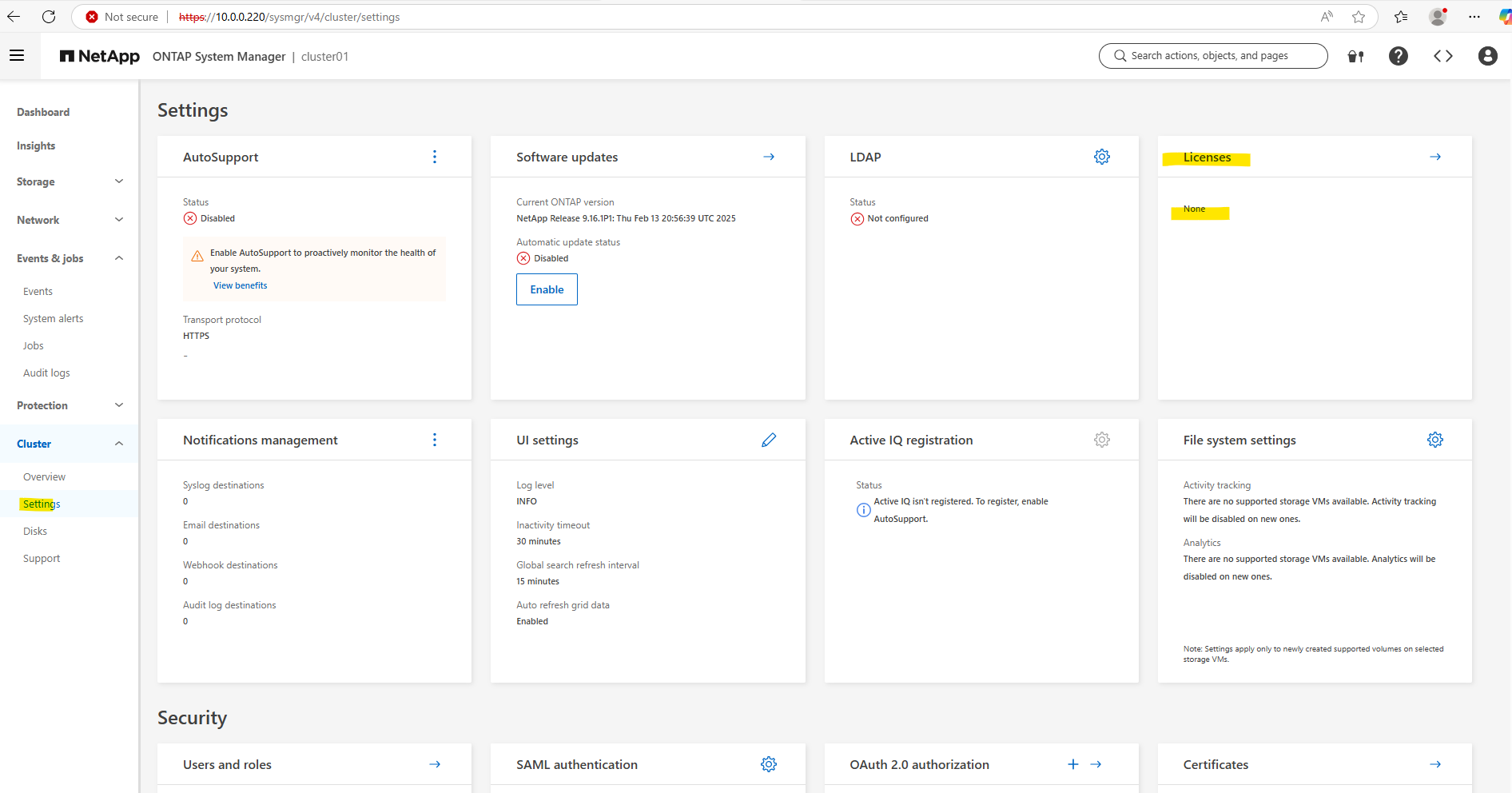
Task: Open browser read aloud icon
Action: [1327, 17]
